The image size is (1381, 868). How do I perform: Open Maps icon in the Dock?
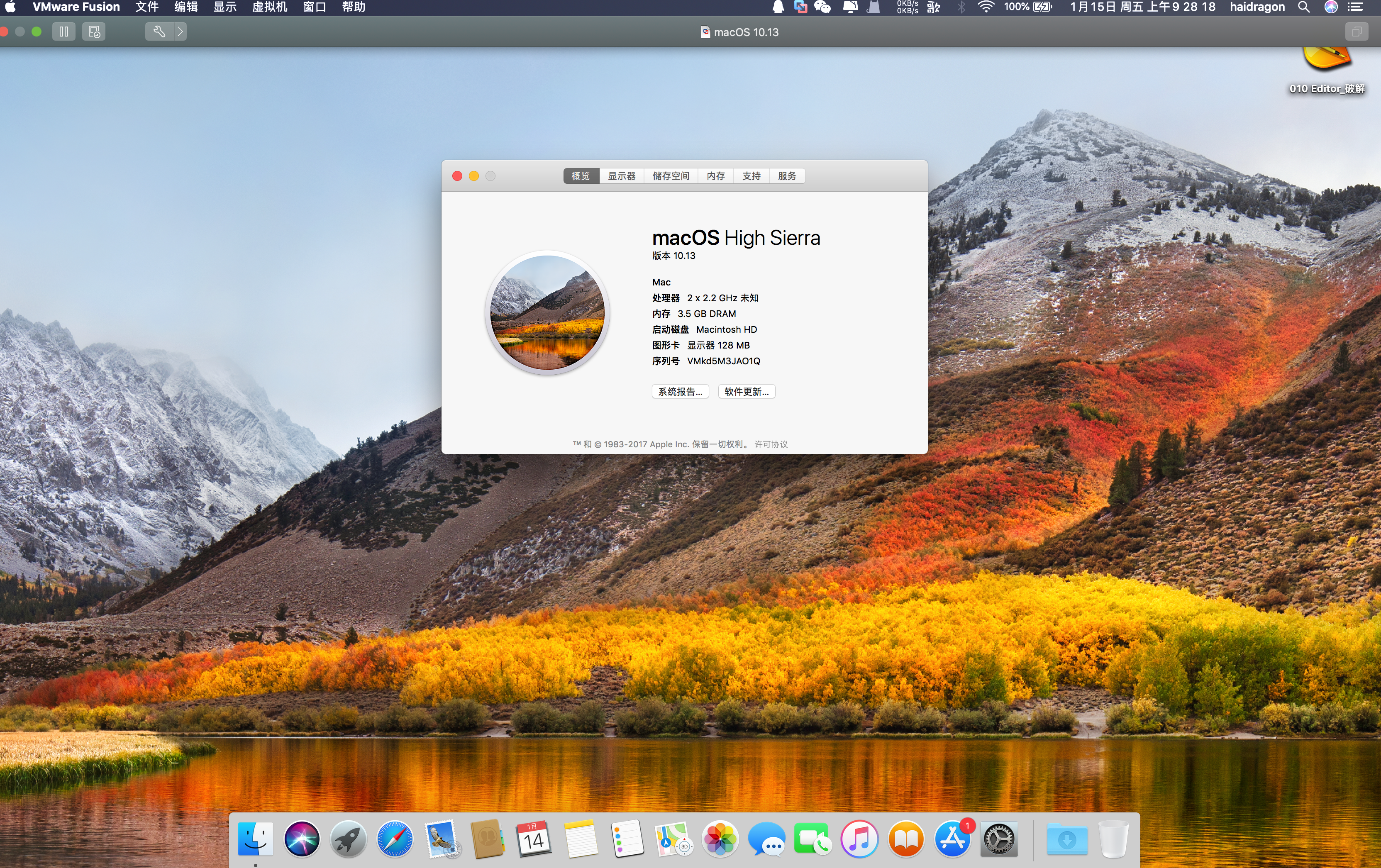pyautogui.click(x=674, y=839)
